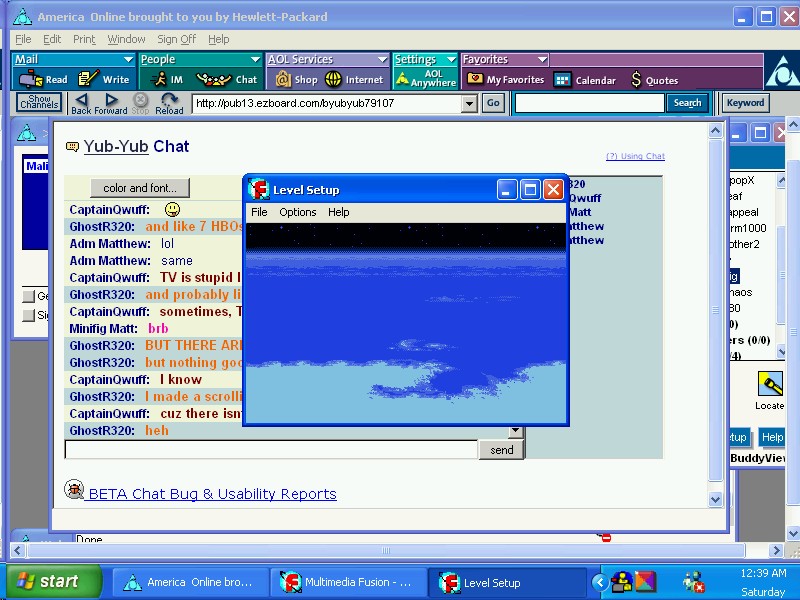
Task: Click the Shop icon in AOL Services
Action: tap(283, 79)
